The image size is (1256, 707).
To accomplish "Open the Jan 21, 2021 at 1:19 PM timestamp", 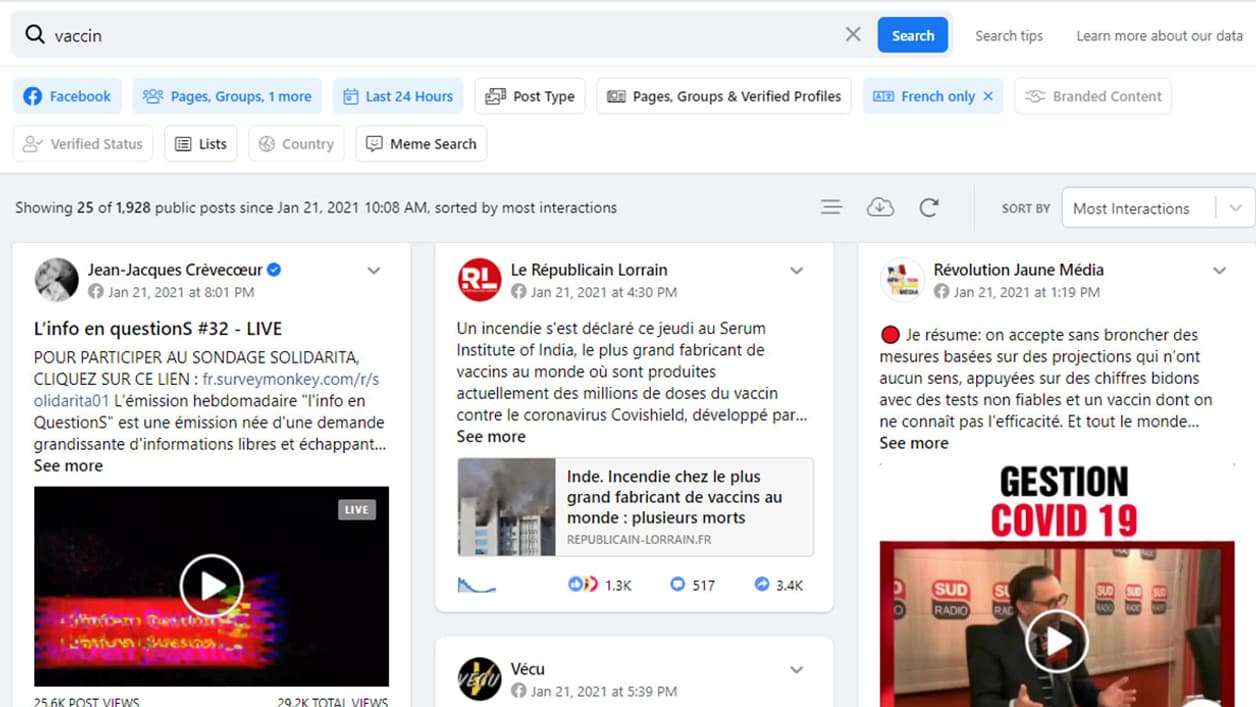I will tap(1027, 292).
